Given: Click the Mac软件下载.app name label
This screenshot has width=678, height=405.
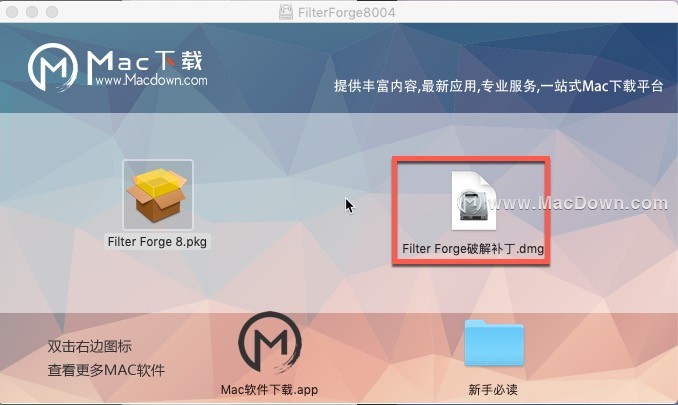Looking at the screenshot, I should pos(269,389).
